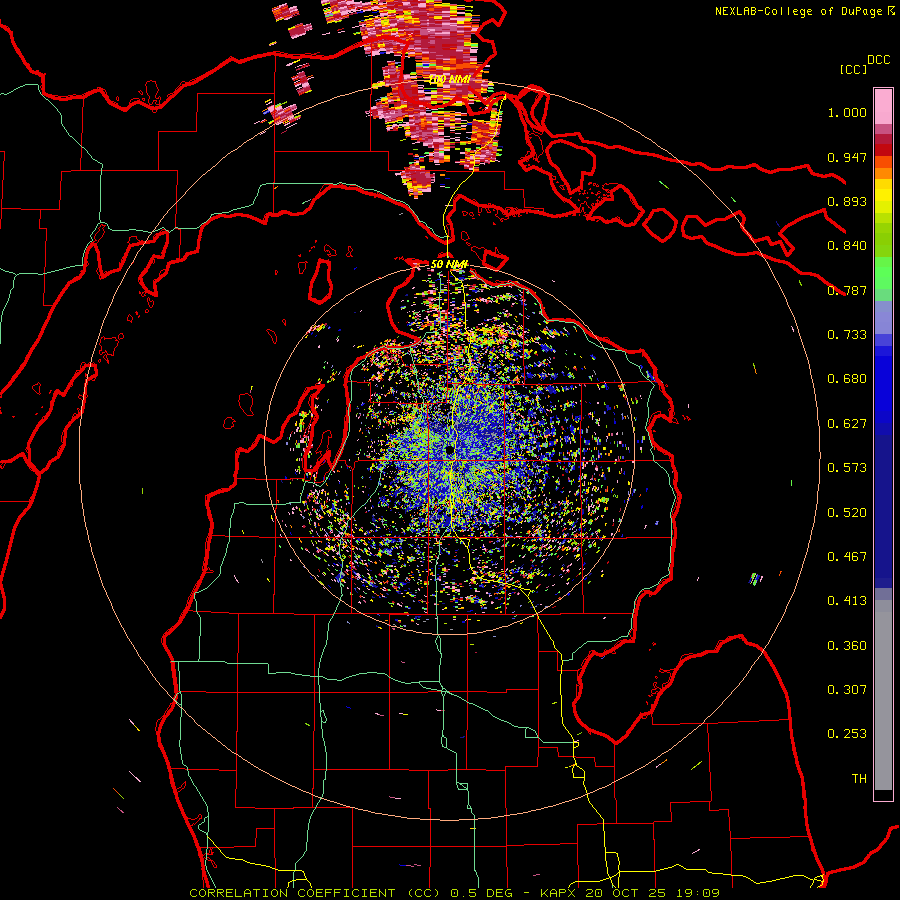Image resolution: width=900 pixels, height=900 pixels.
Task: Click the black radar site dot at center
Action: 450,449
